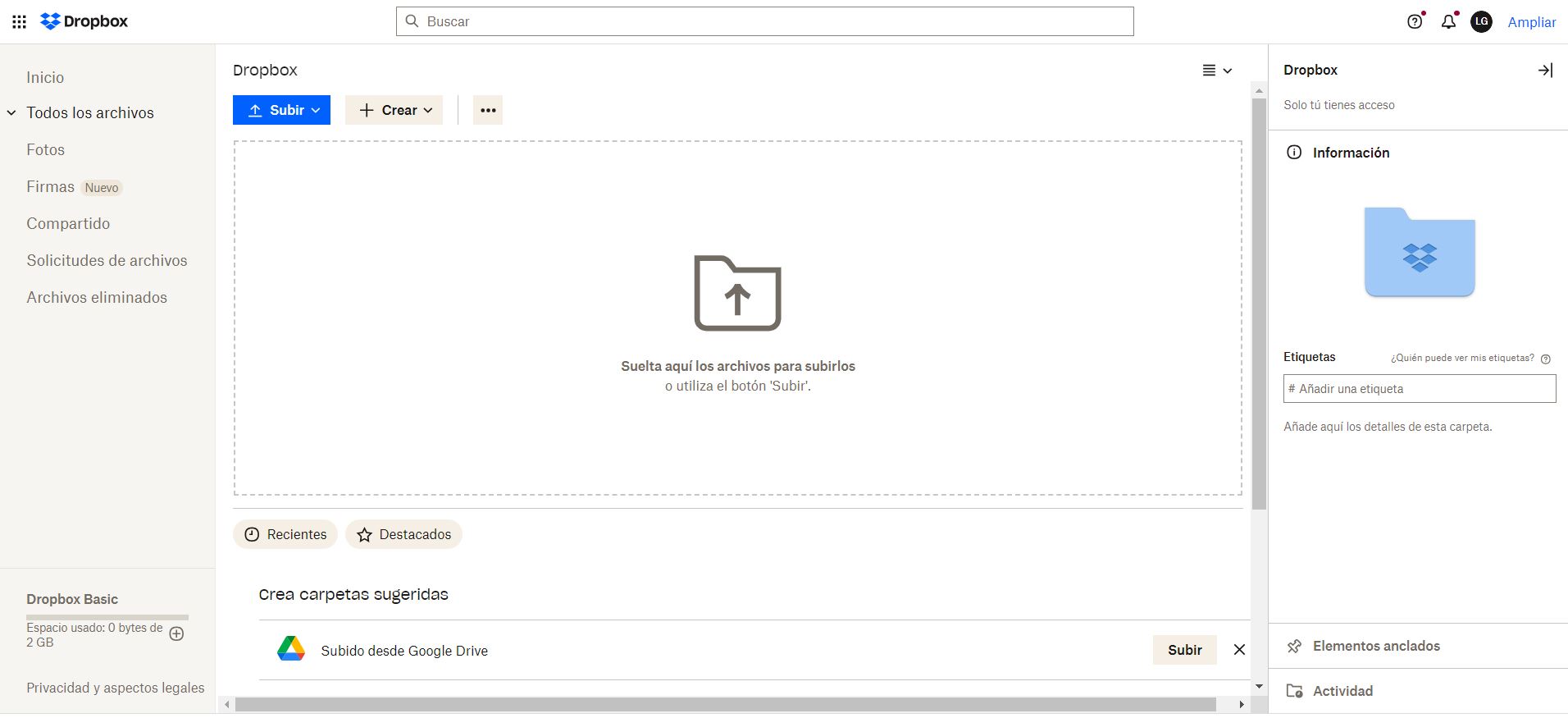Click the blue Dropbox folder thumbnail
This screenshot has width=1568, height=718.
pos(1420,252)
